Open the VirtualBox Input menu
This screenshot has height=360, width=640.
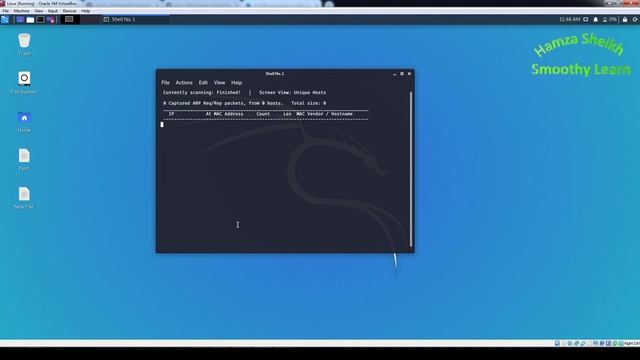coord(53,11)
